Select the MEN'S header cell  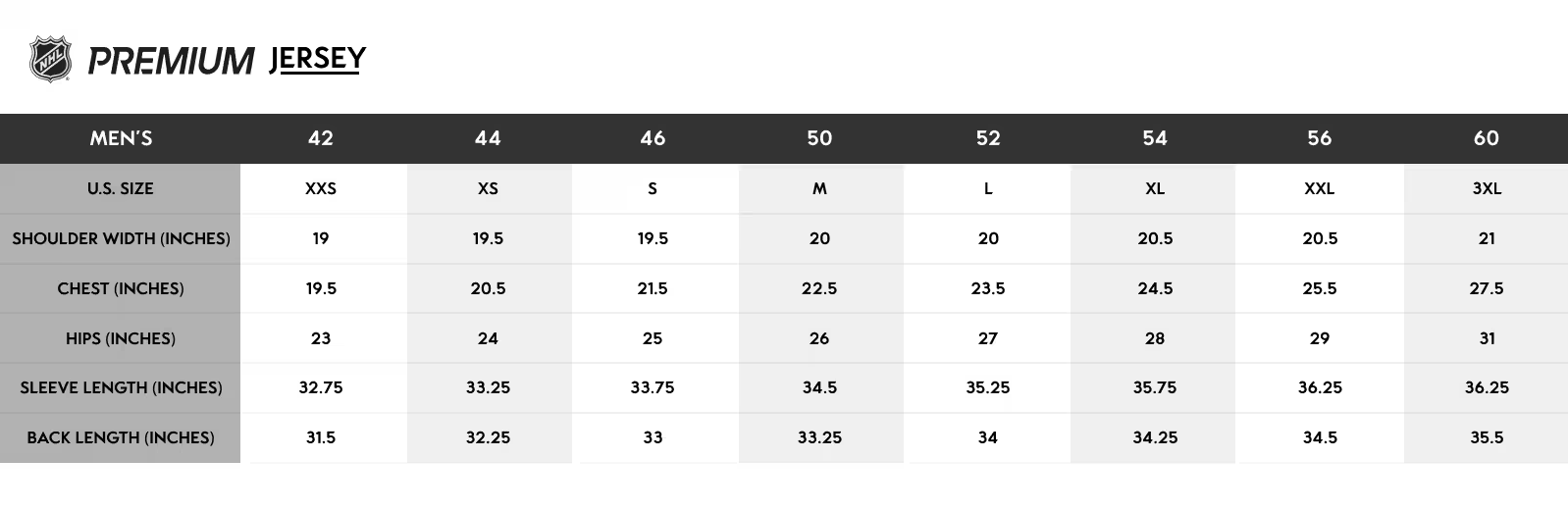(121, 138)
